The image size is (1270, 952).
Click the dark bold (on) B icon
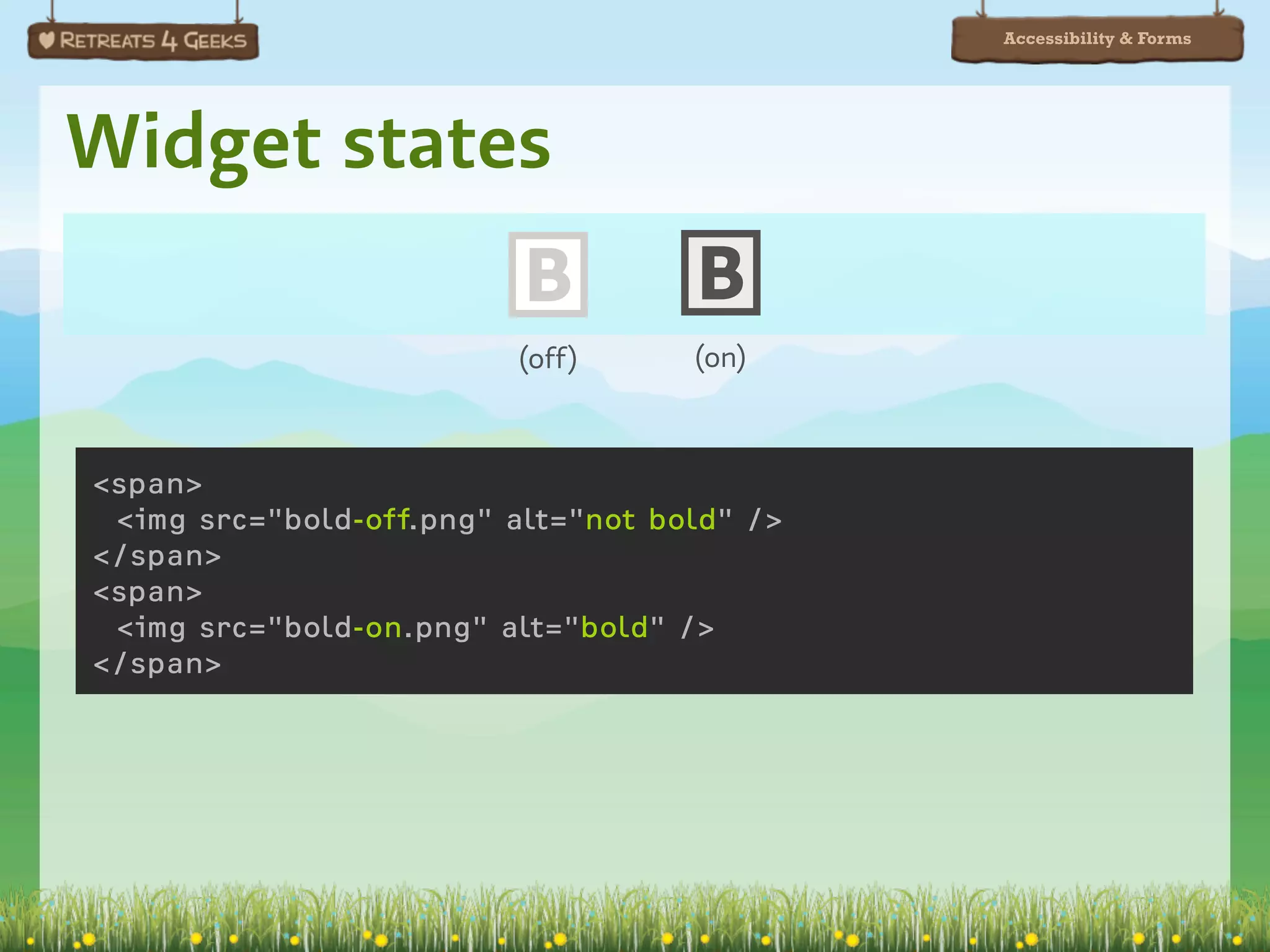click(x=721, y=273)
